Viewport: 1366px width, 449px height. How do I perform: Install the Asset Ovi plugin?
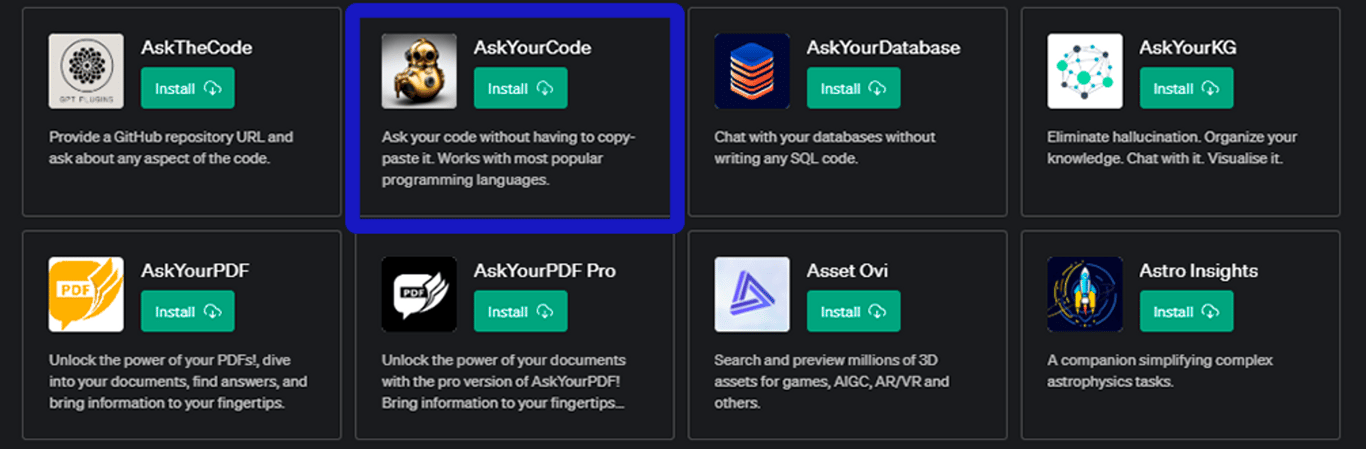[x=854, y=311]
